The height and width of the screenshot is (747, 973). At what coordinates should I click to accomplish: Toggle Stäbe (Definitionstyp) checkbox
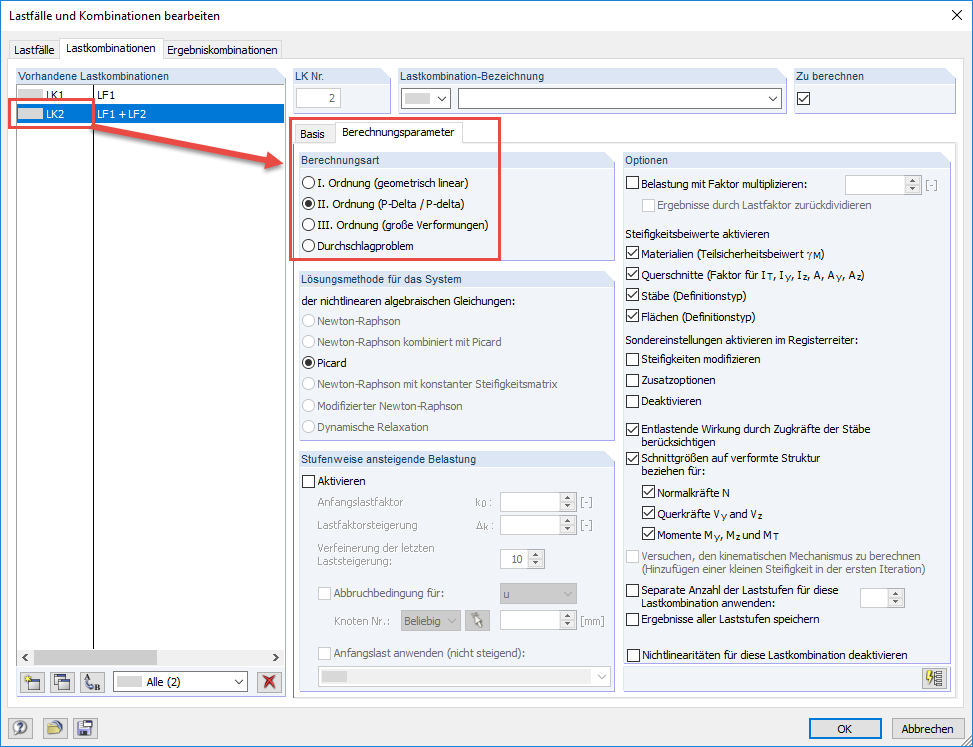(x=632, y=295)
